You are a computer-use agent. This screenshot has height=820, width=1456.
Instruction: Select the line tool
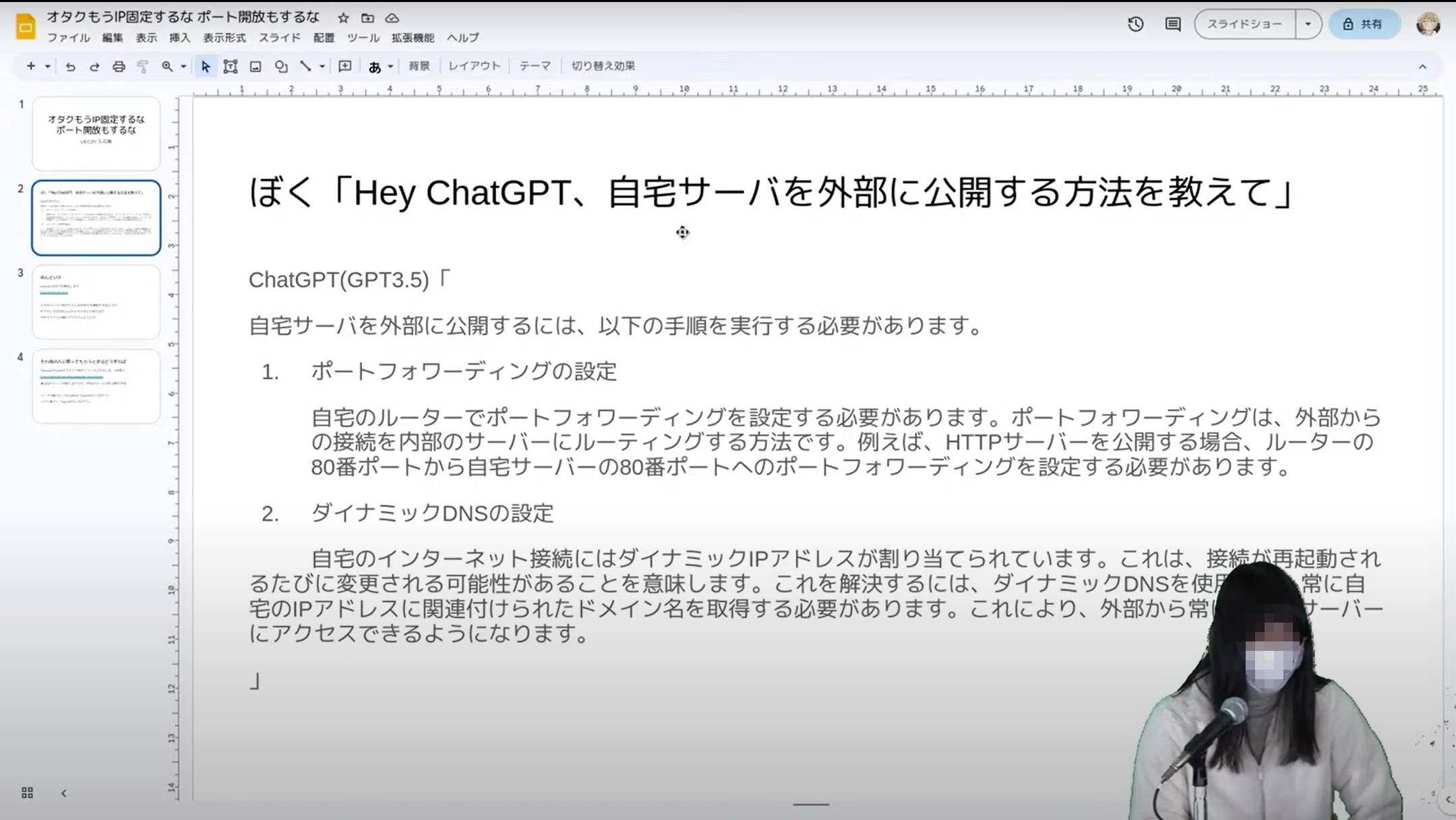(305, 66)
